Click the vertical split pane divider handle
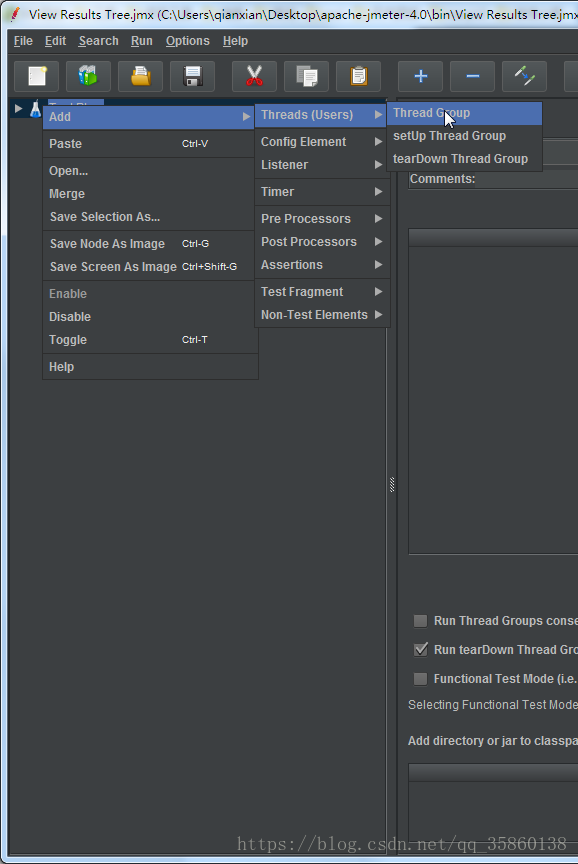Viewport: 578px width, 864px height. click(392, 484)
